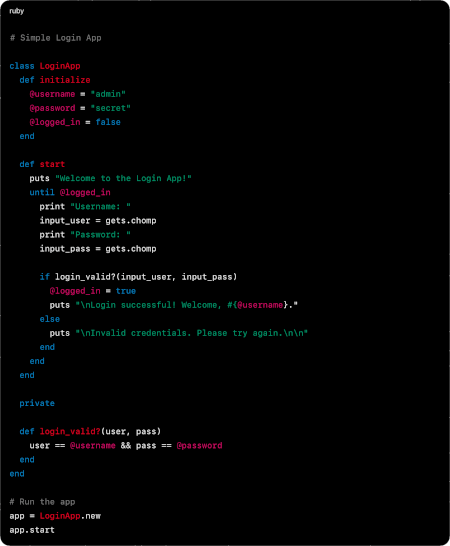The width and height of the screenshot is (450, 546).
Task: Click the true keyword
Action: click(x=126, y=291)
